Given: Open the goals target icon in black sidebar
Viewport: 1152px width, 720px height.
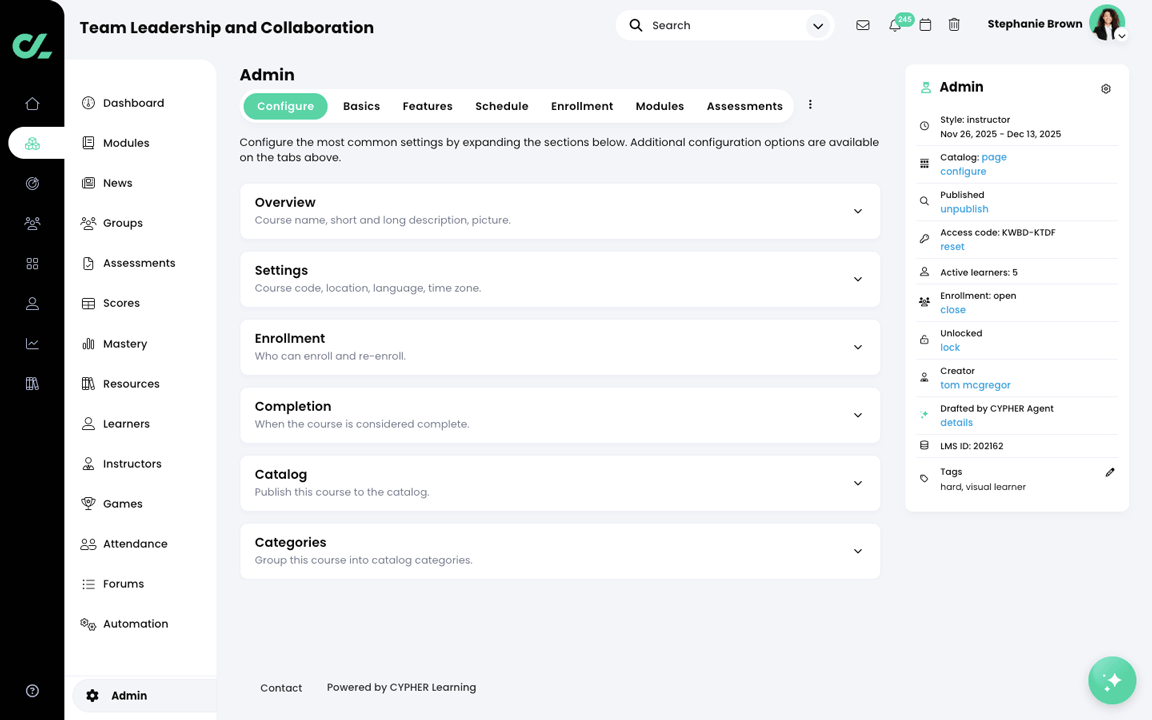Looking at the screenshot, I should [32, 184].
